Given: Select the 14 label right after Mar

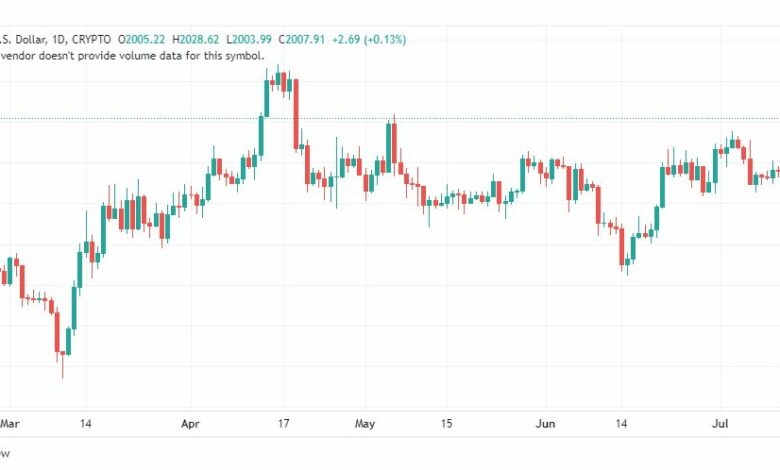Looking at the screenshot, I should pyautogui.click(x=86, y=424).
